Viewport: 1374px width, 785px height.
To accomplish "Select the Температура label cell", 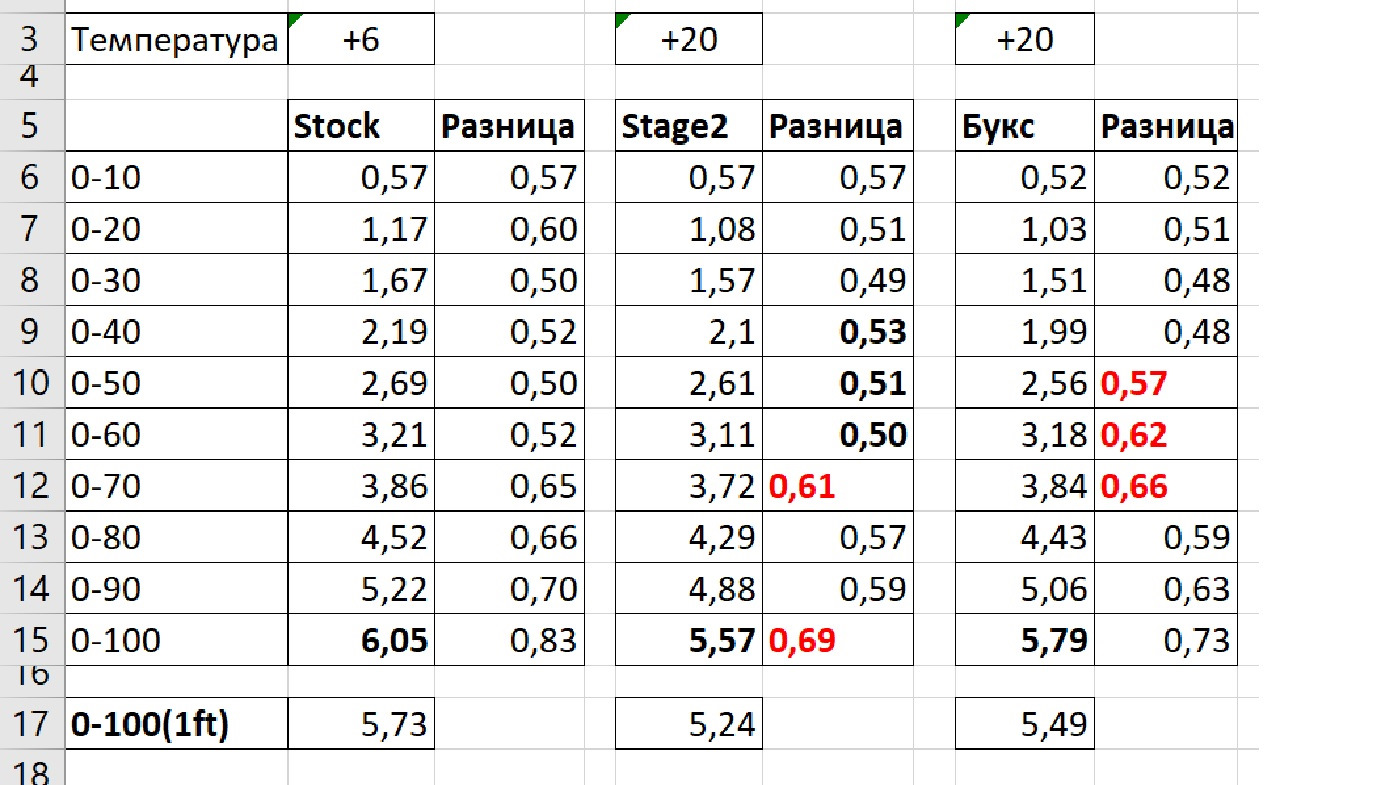I will pyautogui.click(x=176, y=39).
